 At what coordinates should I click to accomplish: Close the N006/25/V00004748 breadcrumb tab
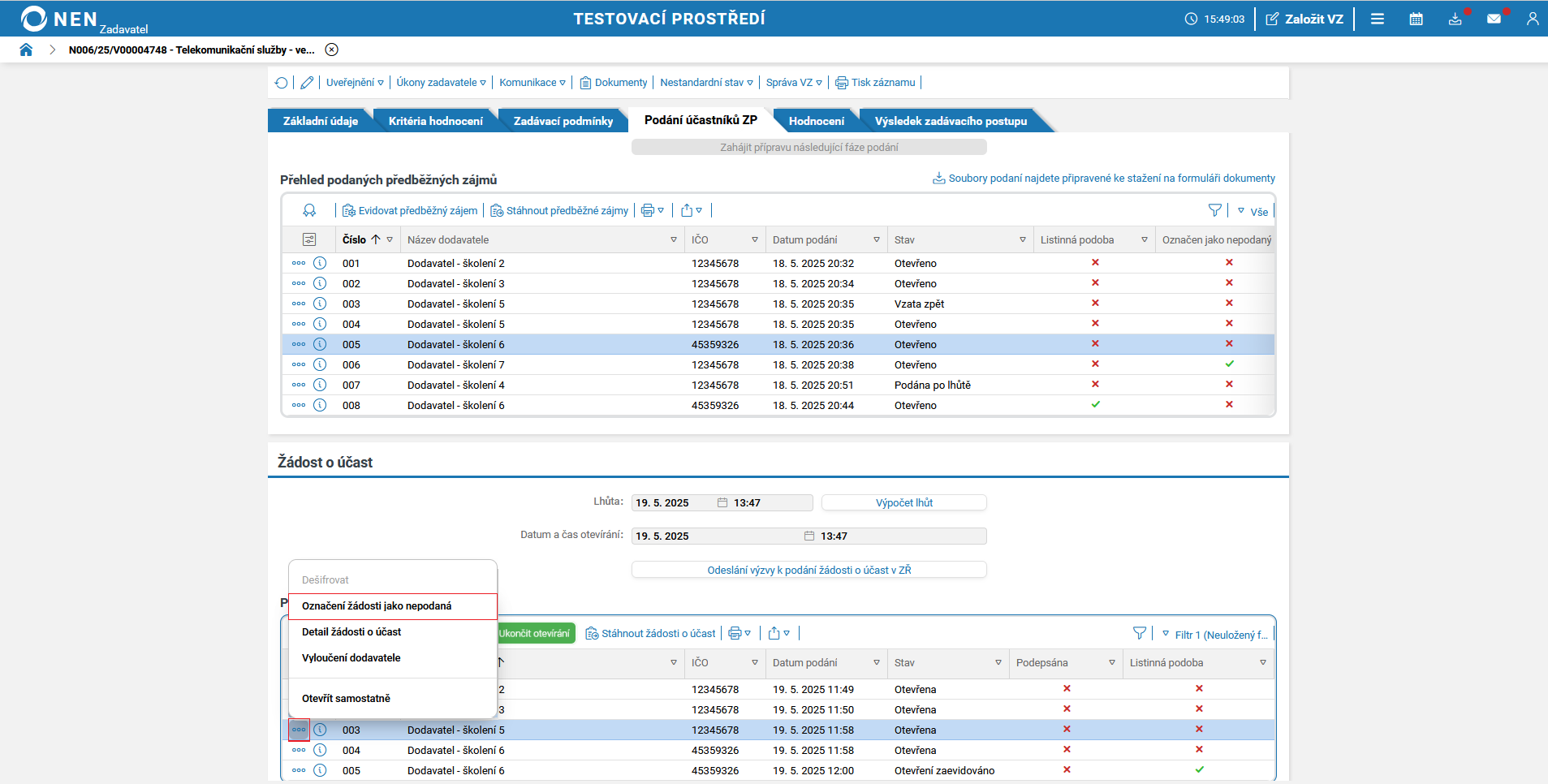click(x=331, y=50)
